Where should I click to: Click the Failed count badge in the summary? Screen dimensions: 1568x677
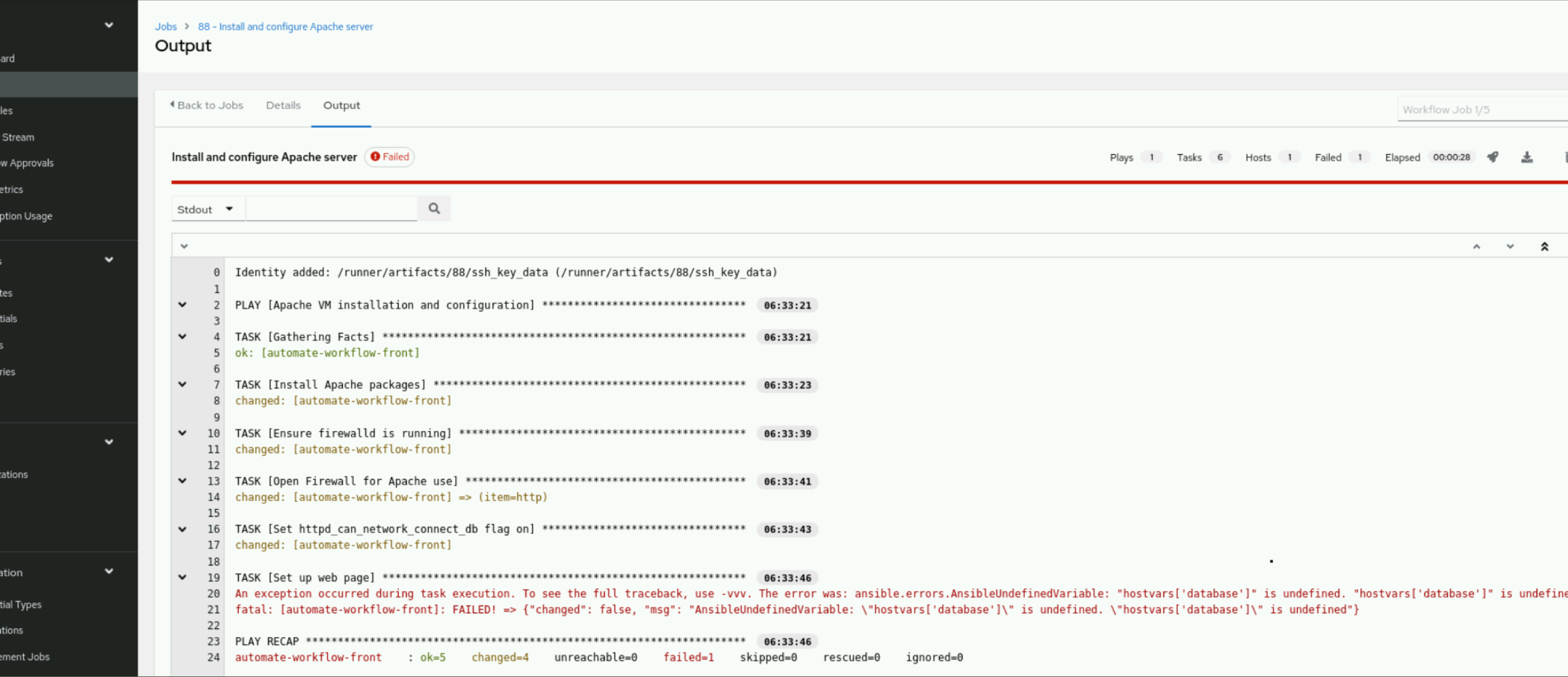[1359, 157]
